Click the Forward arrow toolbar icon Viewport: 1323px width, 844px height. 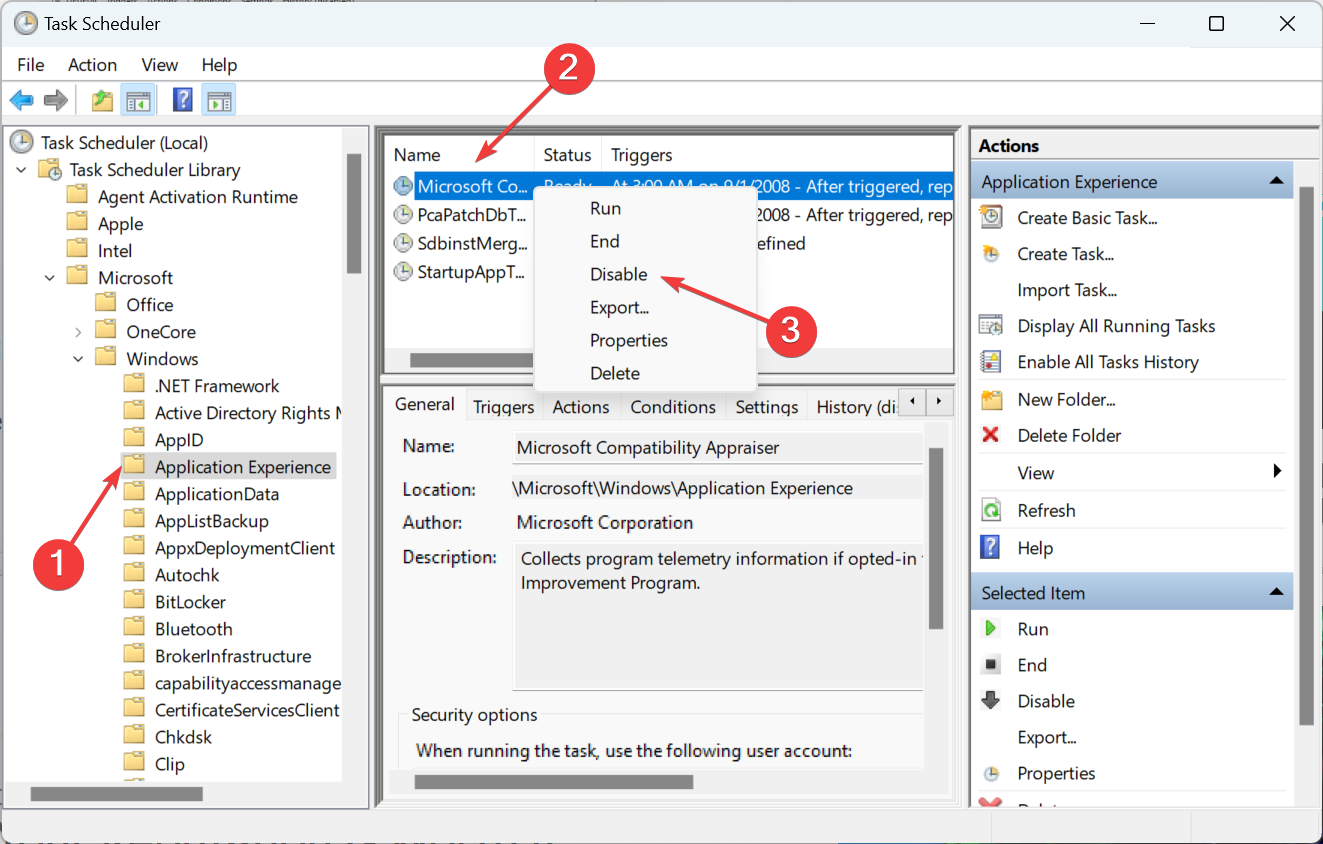tap(56, 100)
